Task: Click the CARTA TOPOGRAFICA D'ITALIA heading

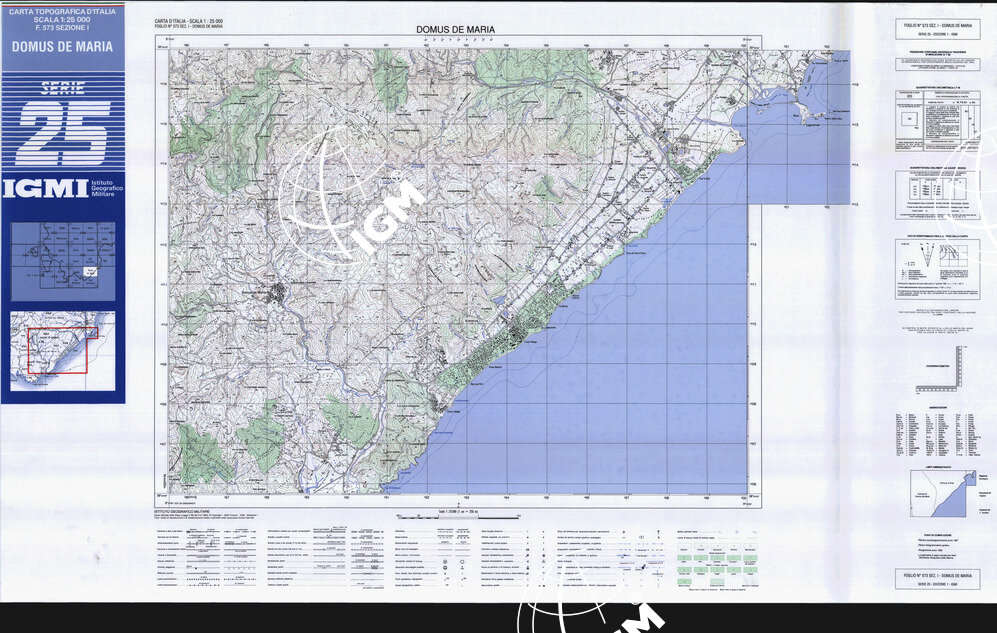Action: 63,11
